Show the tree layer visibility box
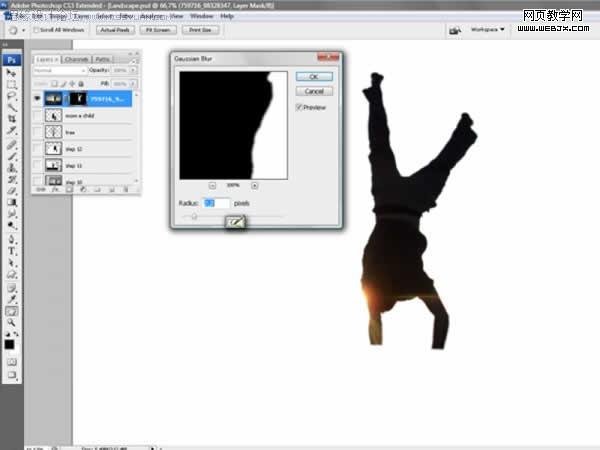600x450 pixels. tap(37, 132)
